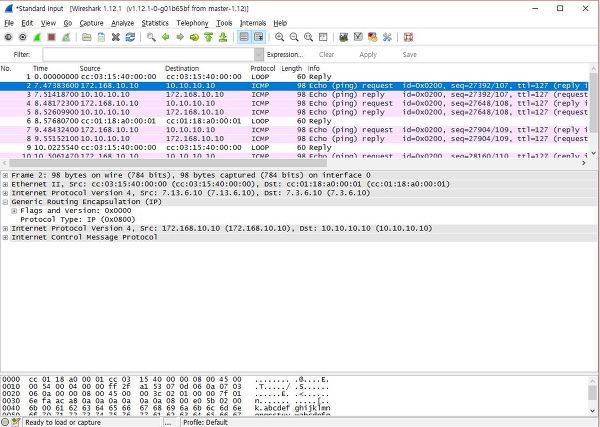Click the Save filter button
The height and width of the screenshot is (427, 600).
coord(409,55)
